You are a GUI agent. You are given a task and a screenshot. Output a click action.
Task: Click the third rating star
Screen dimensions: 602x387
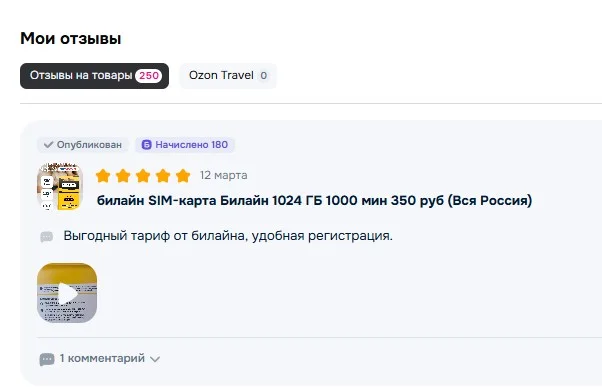[x=143, y=176]
